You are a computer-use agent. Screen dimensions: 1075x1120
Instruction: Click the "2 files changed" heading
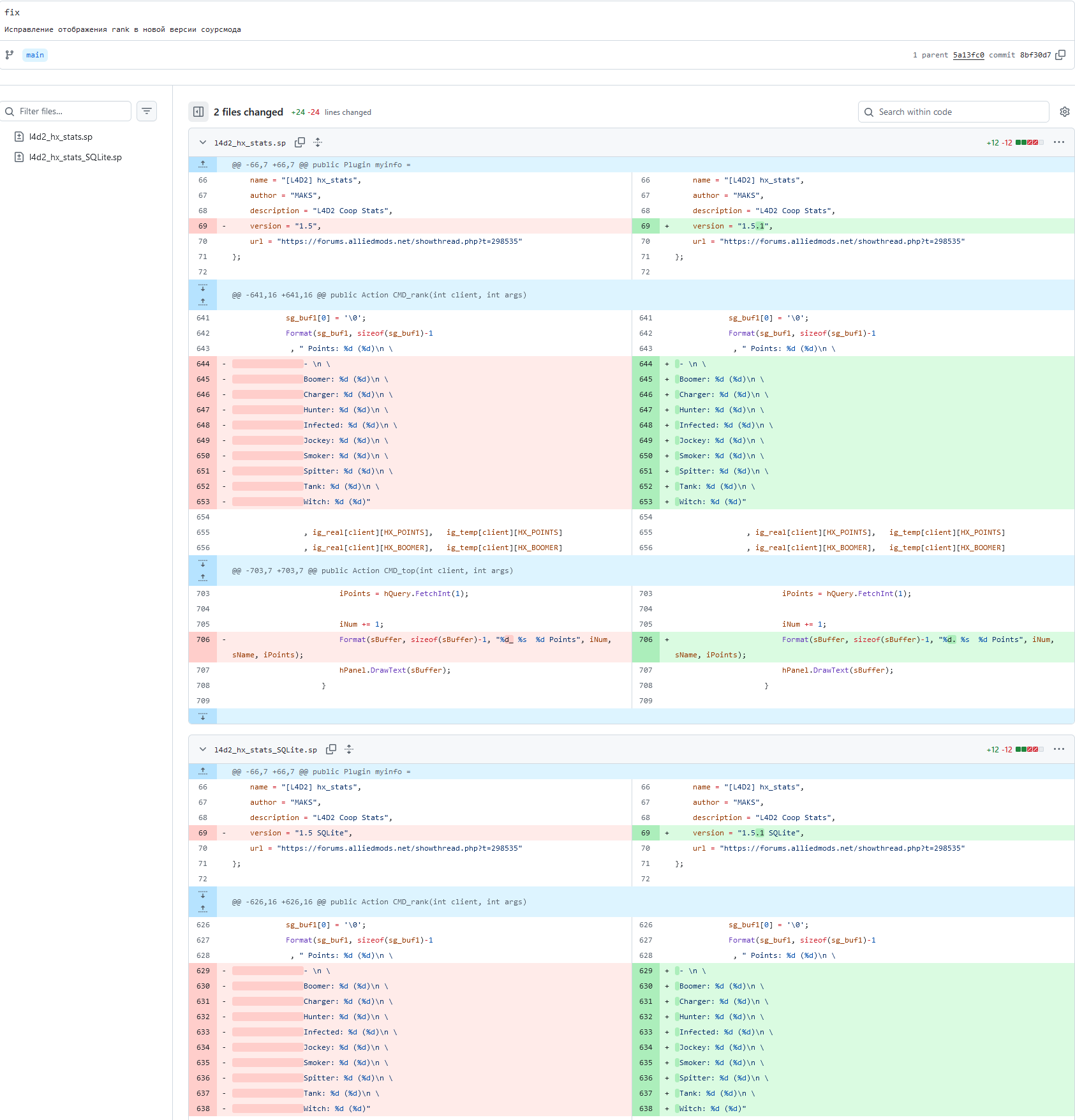pyautogui.click(x=248, y=112)
